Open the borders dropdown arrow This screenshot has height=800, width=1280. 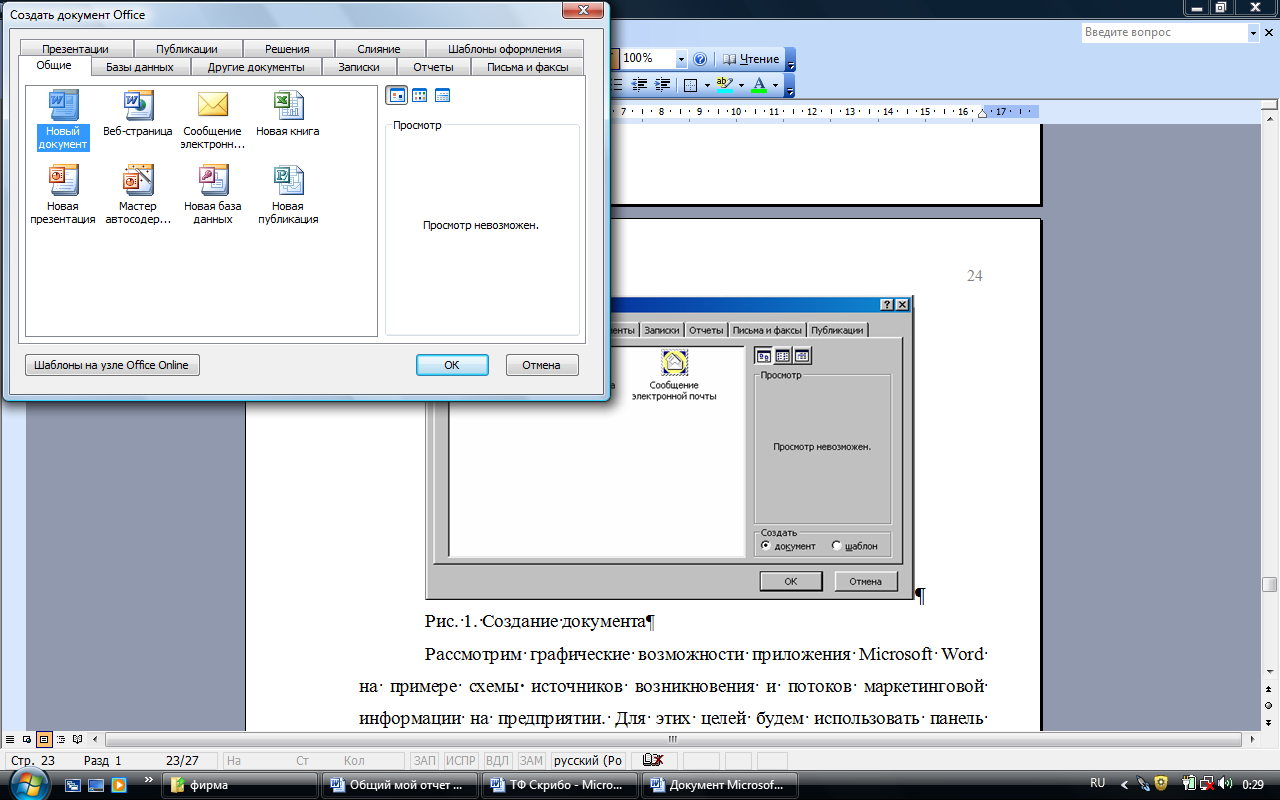(x=706, y=85)
